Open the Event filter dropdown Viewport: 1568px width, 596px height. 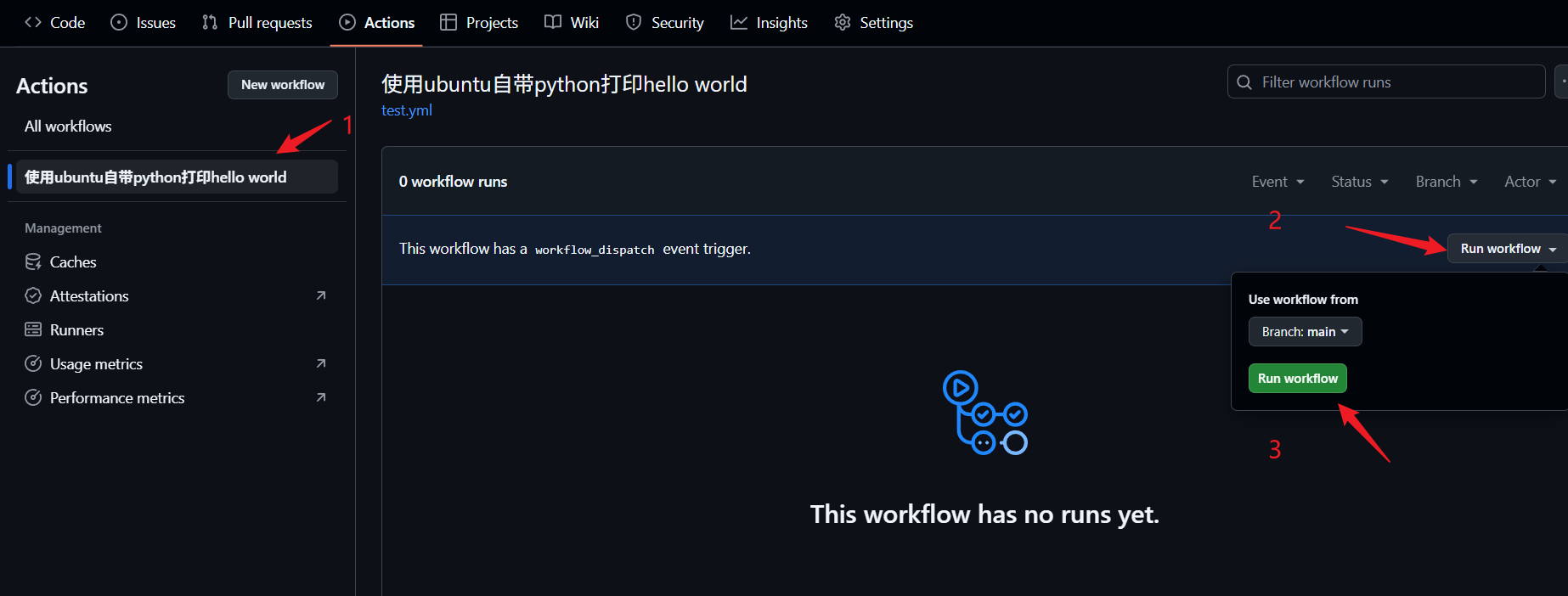tap(1278, 182)
